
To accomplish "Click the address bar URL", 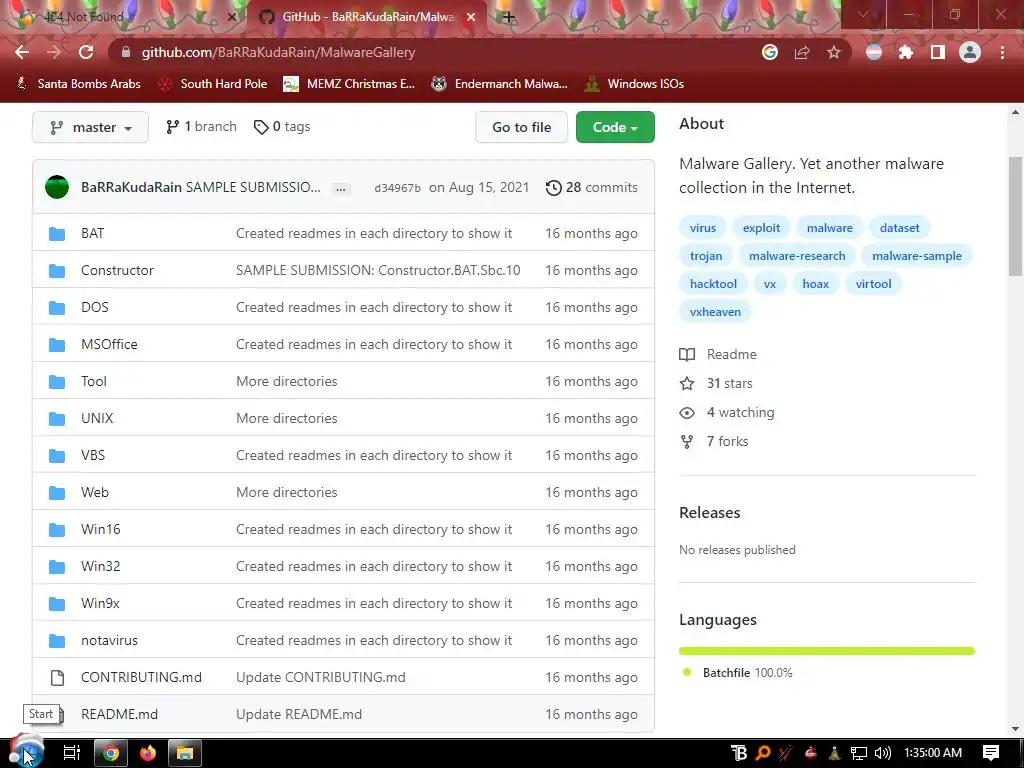I will (x=278, y=52).
